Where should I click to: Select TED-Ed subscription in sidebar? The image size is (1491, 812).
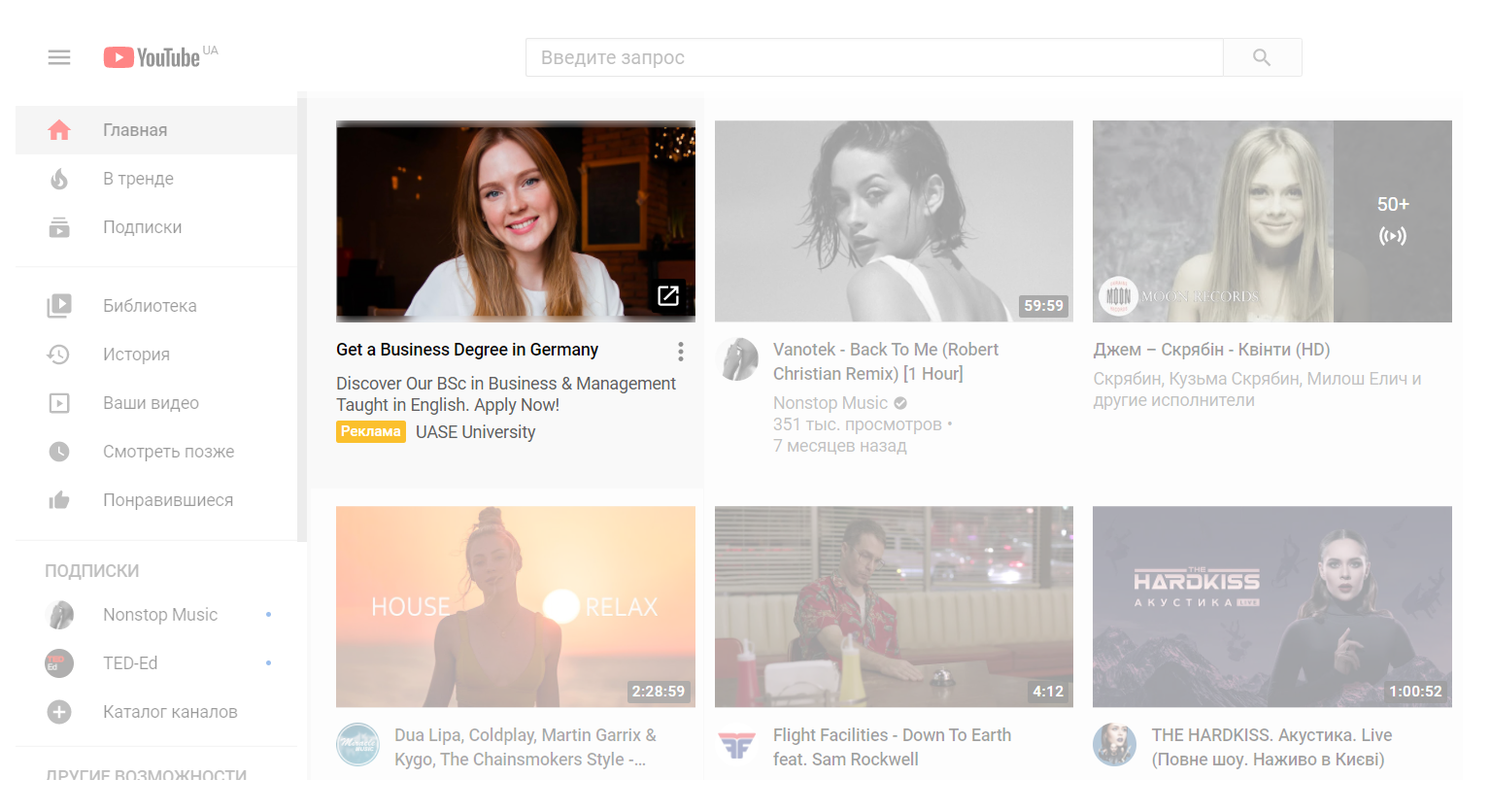pyautogui.click(x=130, y=663)
